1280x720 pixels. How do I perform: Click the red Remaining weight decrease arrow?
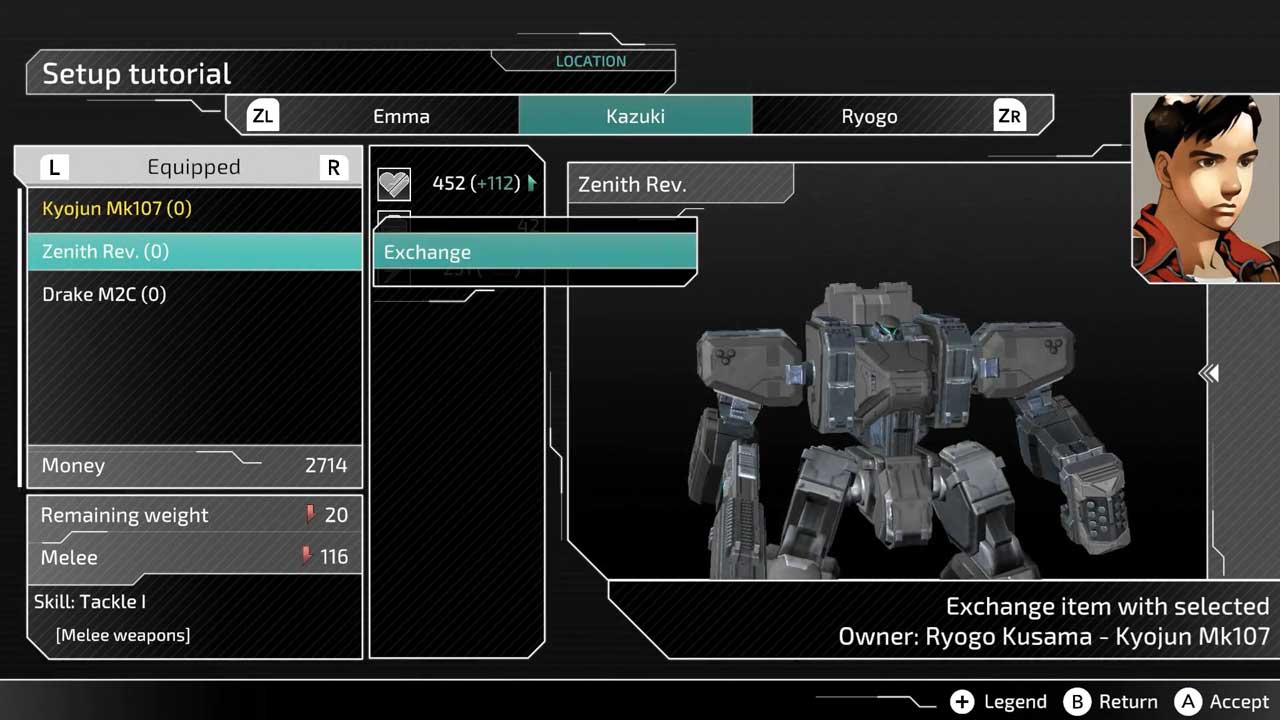[x=310, y=515]
